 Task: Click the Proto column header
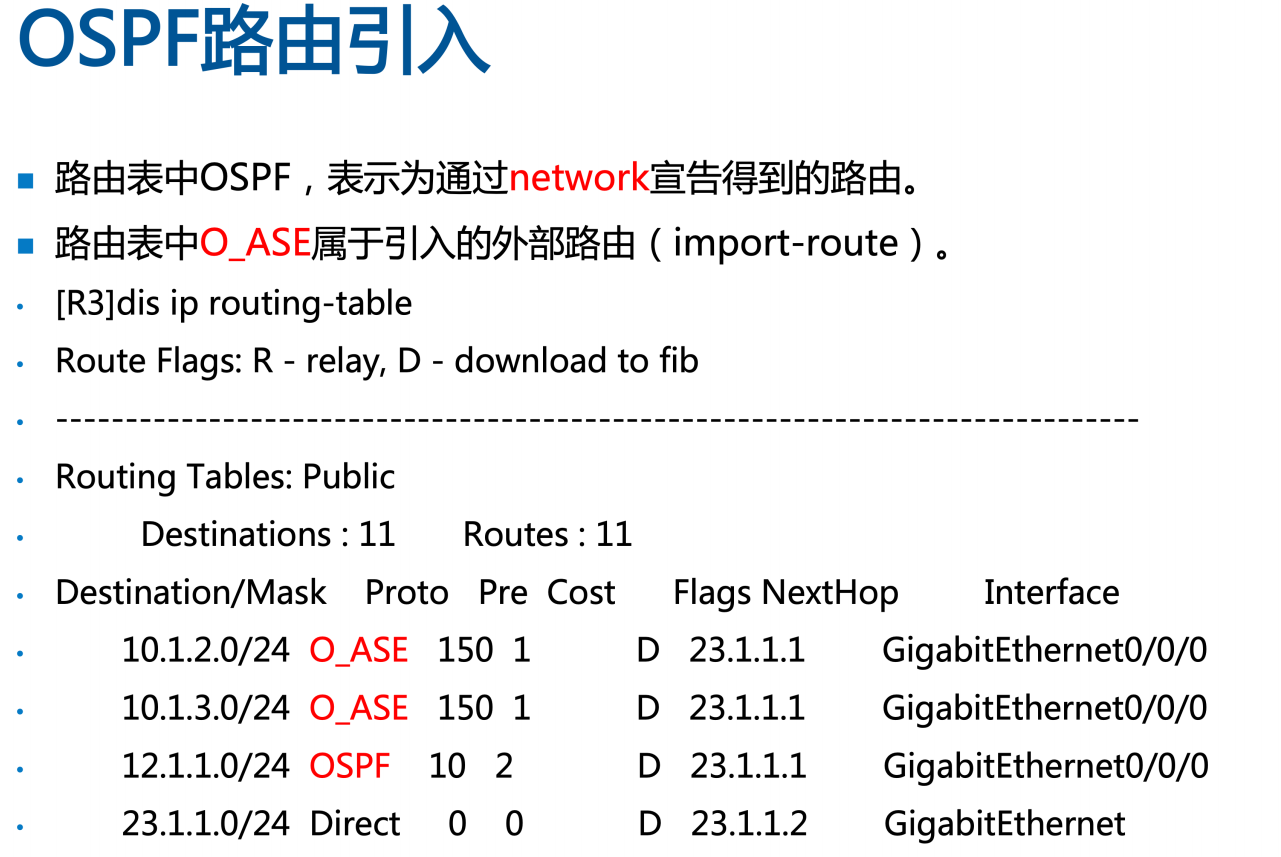[x=406, y=593]
